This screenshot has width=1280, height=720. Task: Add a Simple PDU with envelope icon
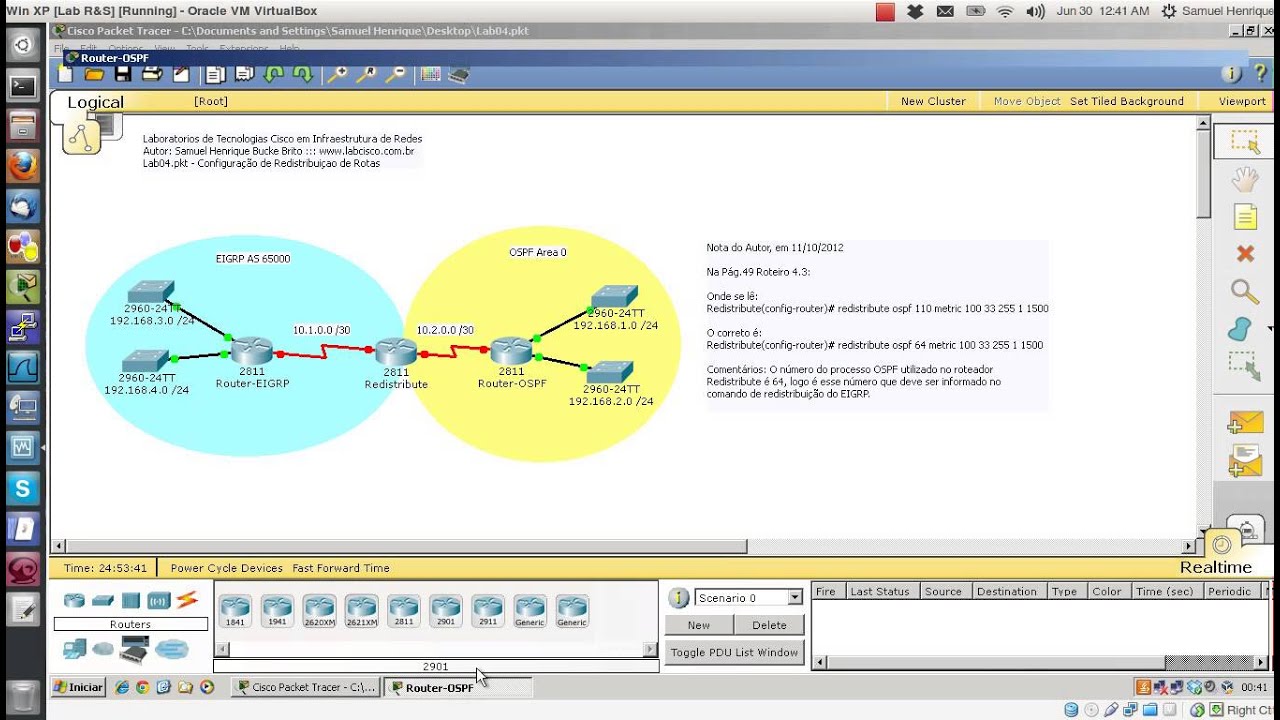coord(1246,423)
